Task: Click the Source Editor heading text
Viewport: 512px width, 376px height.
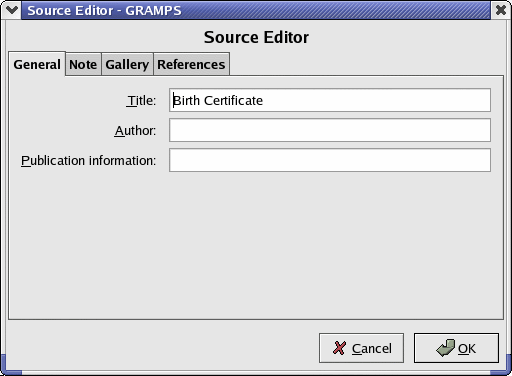Action: (x=256, y=37)
